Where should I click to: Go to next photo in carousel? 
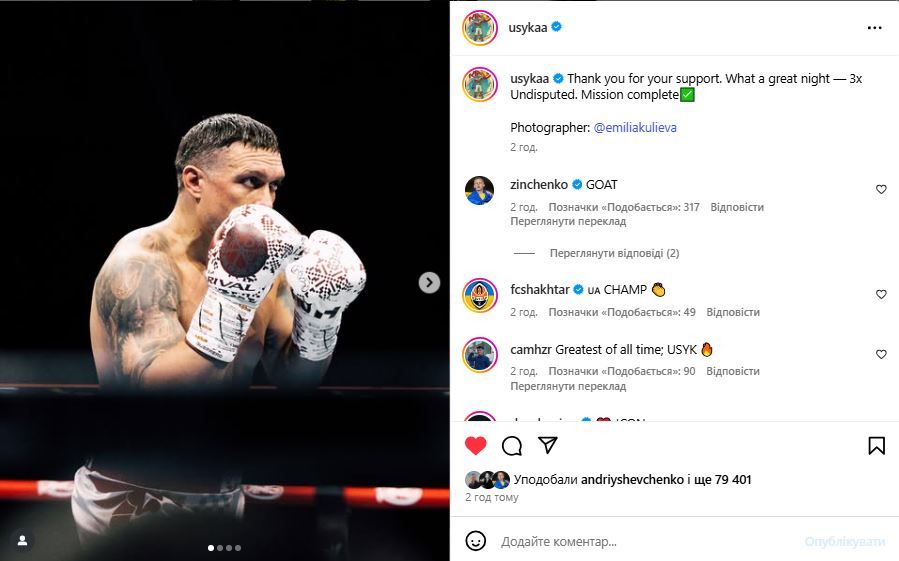pos(429,282)
